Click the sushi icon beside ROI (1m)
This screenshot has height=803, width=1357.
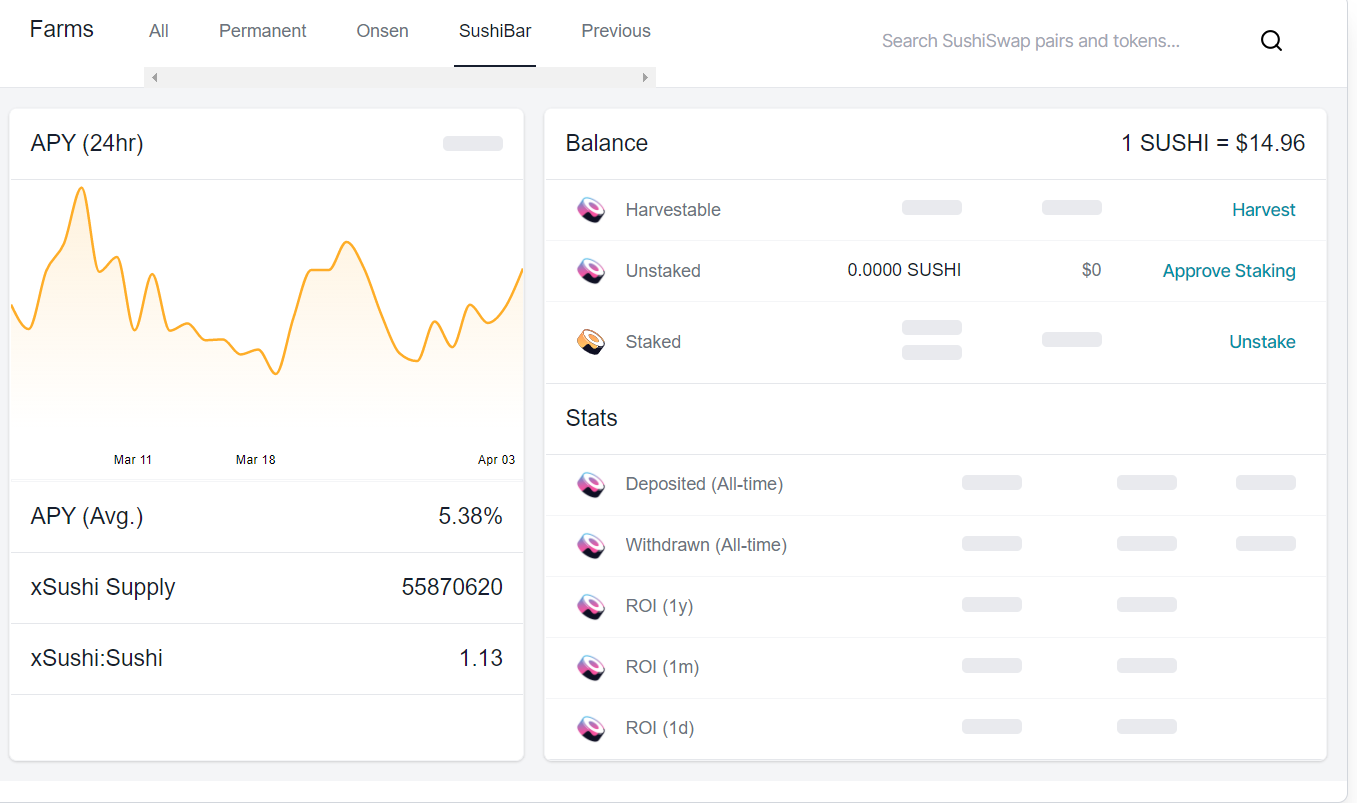click(591, 668)
